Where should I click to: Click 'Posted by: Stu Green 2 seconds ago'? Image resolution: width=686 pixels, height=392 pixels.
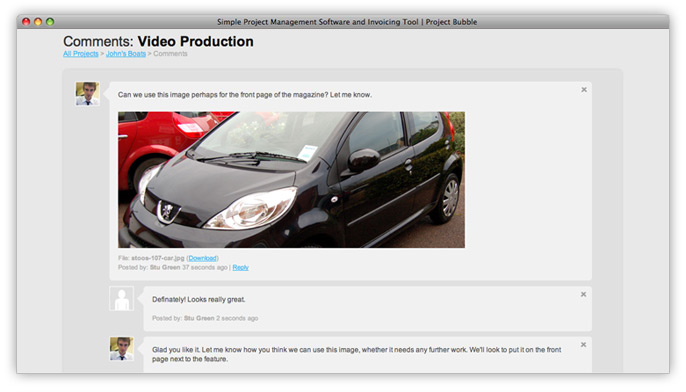[205, 318]
